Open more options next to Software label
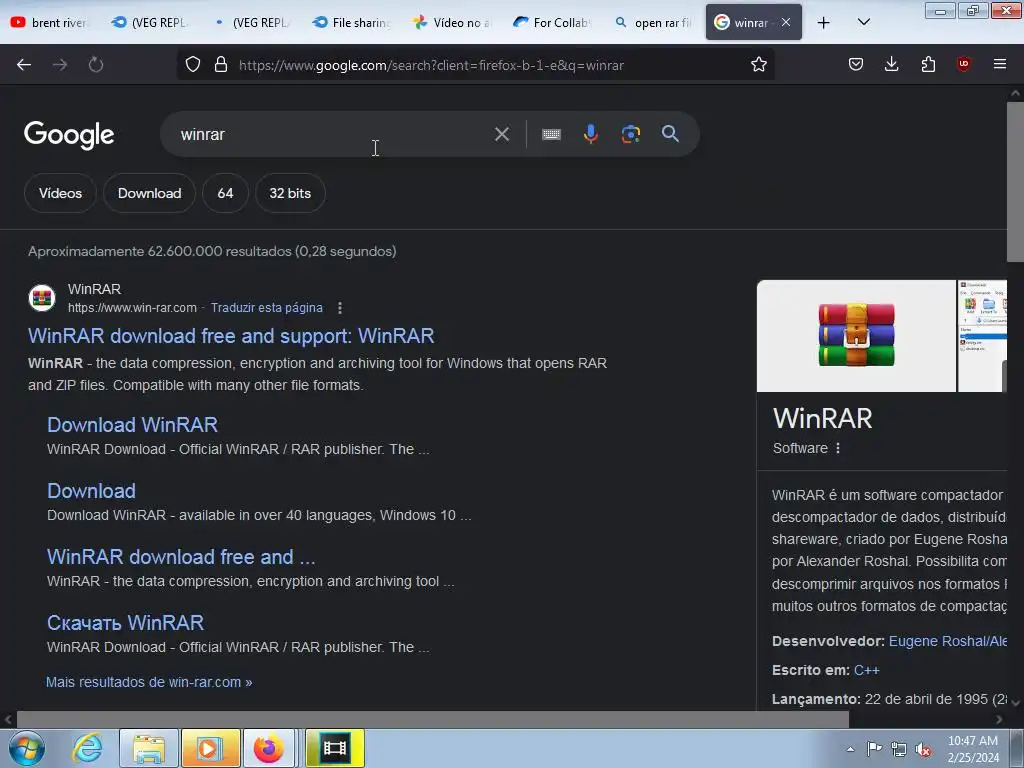Viewport: 1024px width, 768px height. tap(838, 448)
